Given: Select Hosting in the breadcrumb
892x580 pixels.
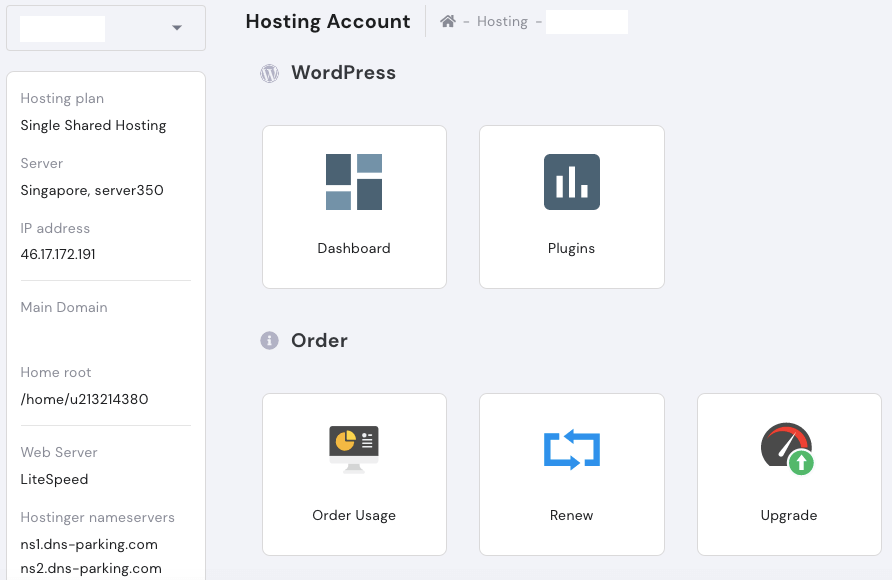Looking at the screenshot, I should click(x=502, y=22).
